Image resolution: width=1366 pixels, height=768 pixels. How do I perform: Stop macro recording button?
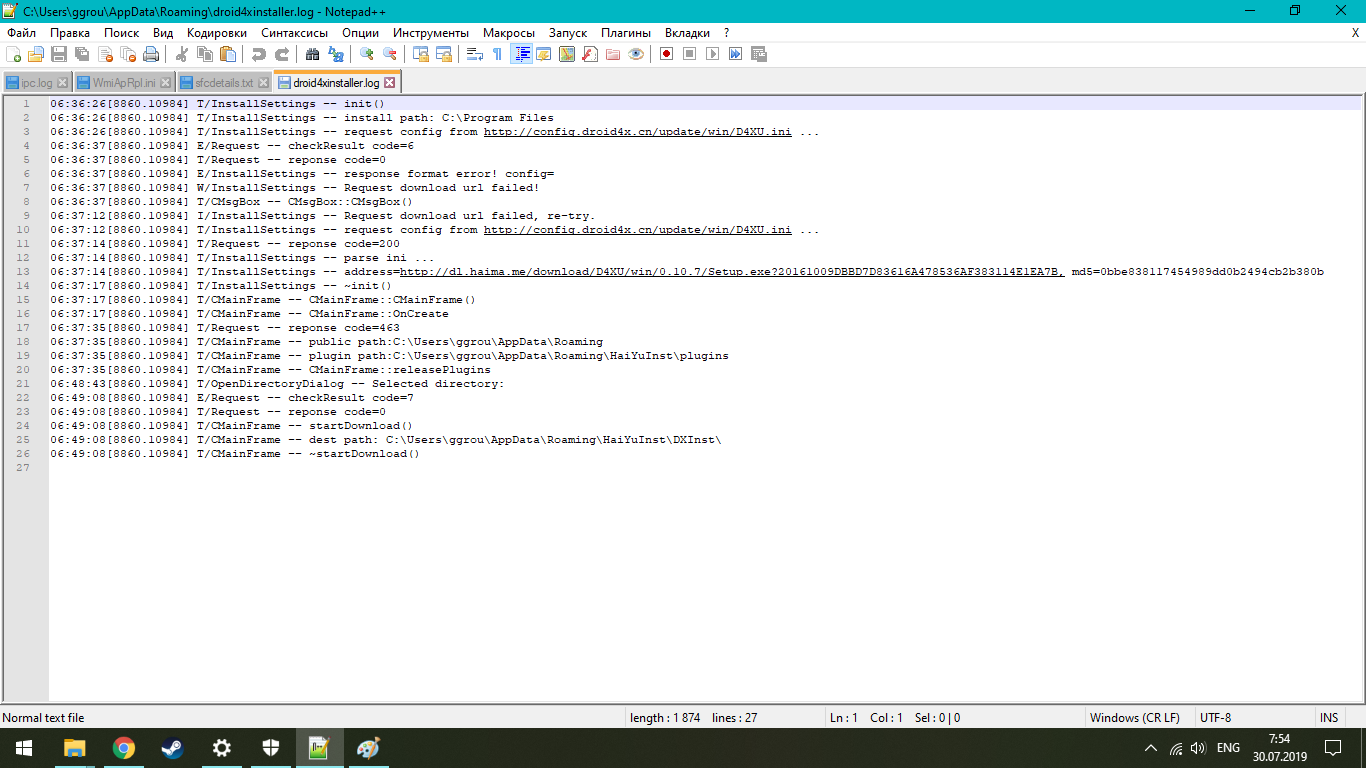click(689, 54)
